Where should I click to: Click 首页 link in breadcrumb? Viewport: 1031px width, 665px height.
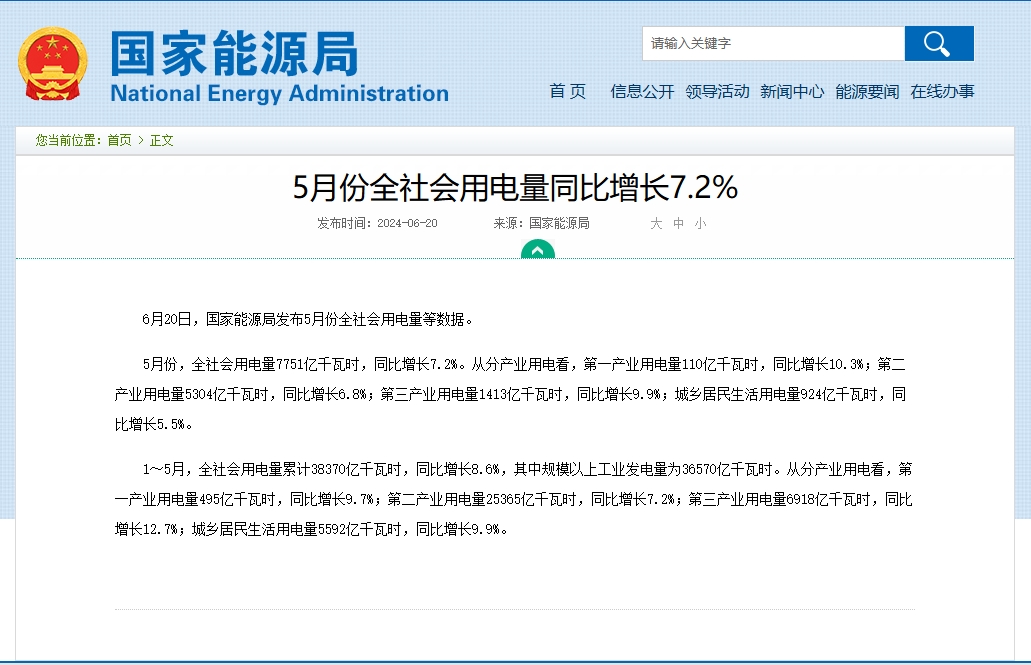tap(120, 140)
